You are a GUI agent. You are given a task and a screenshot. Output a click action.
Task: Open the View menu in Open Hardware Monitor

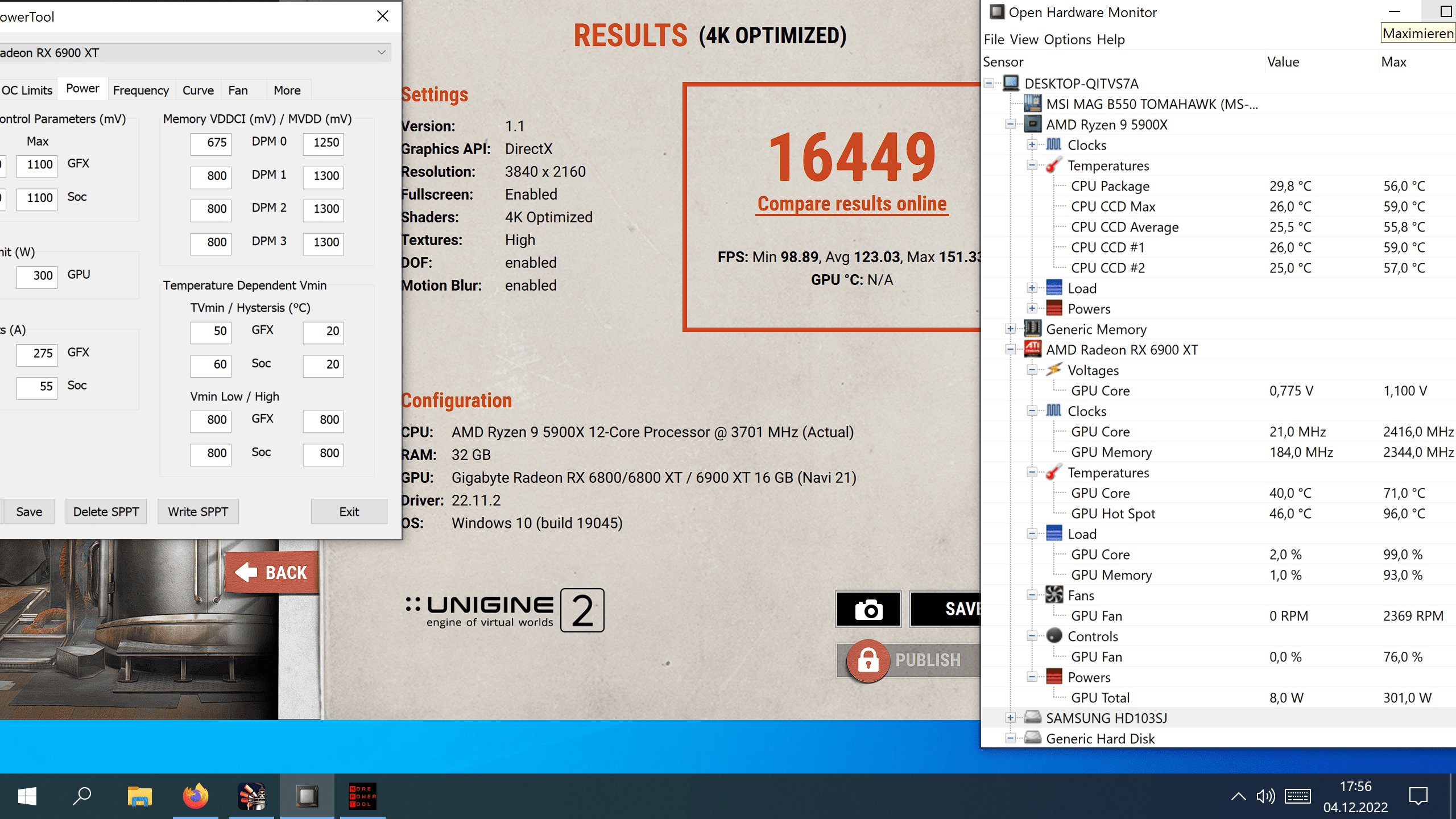coord(1024,39)
